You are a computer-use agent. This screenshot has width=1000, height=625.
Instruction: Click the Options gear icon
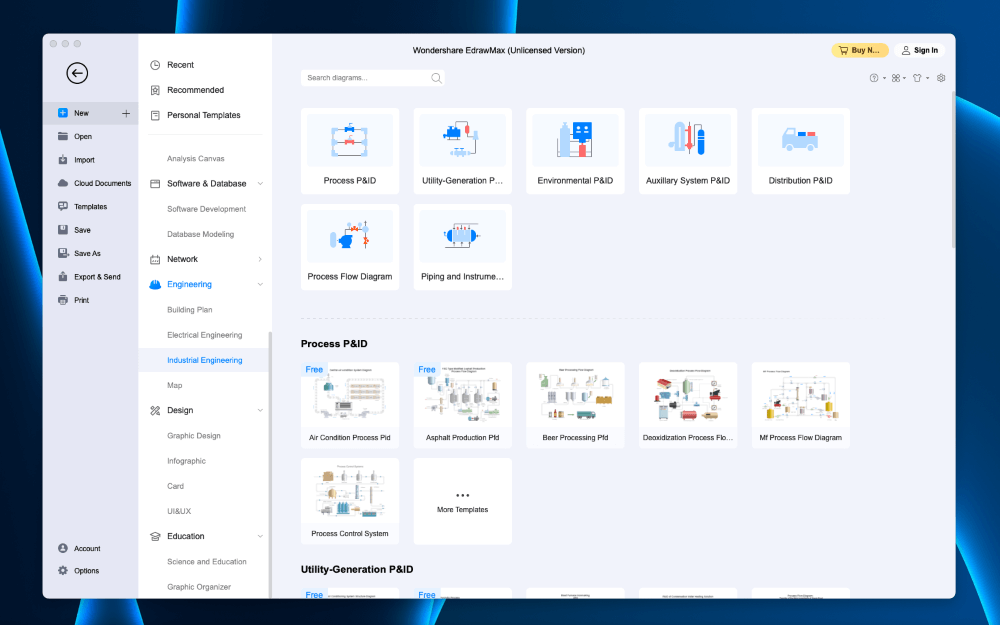(62, 571)
